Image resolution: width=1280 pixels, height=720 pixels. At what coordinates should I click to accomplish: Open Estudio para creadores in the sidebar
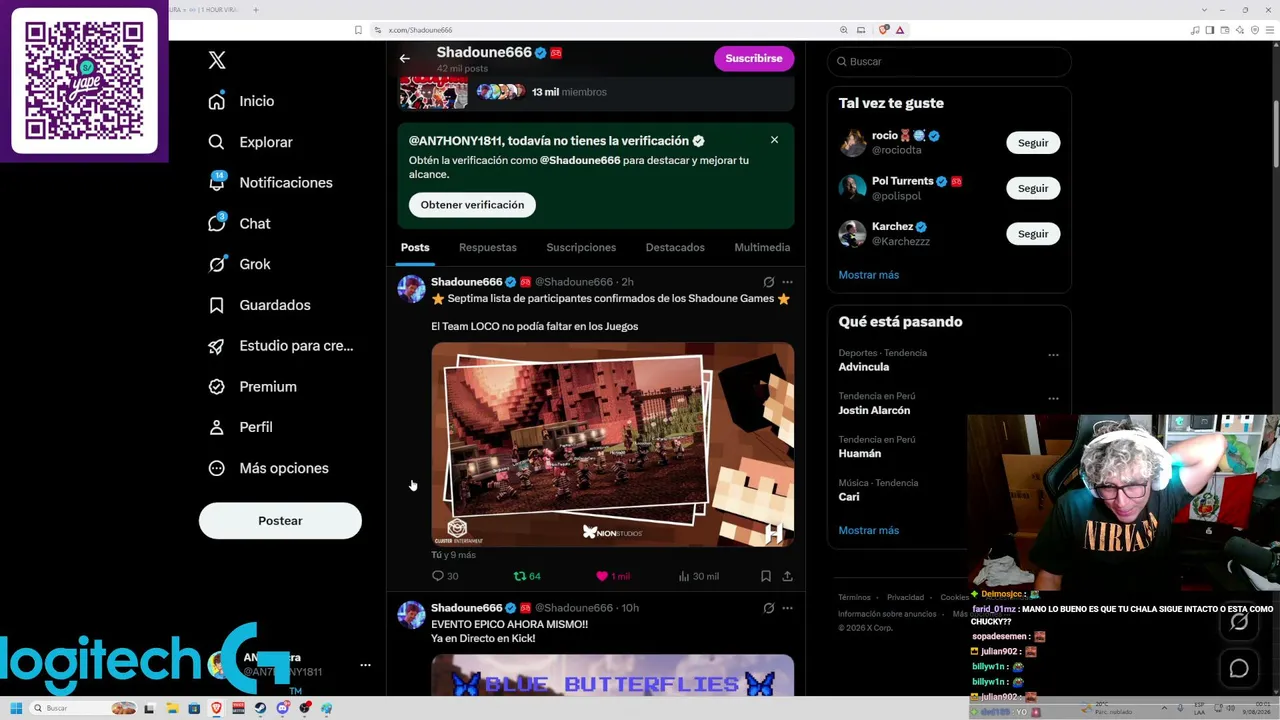click(x=280, y=346)
